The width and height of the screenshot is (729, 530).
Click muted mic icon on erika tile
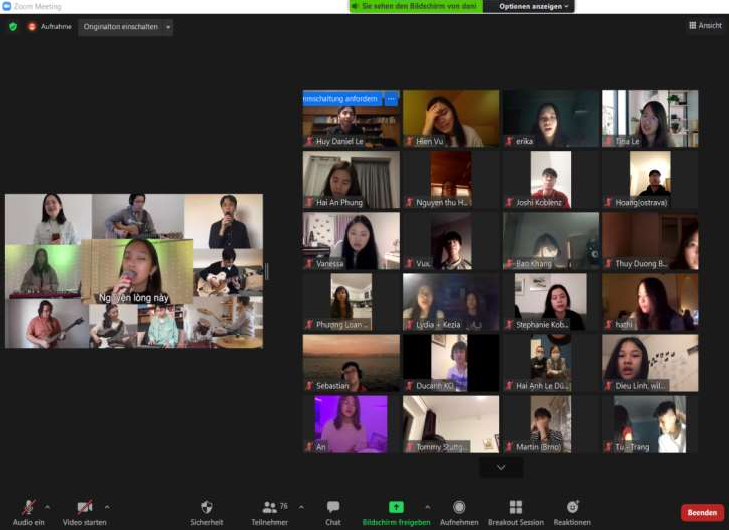509,141
